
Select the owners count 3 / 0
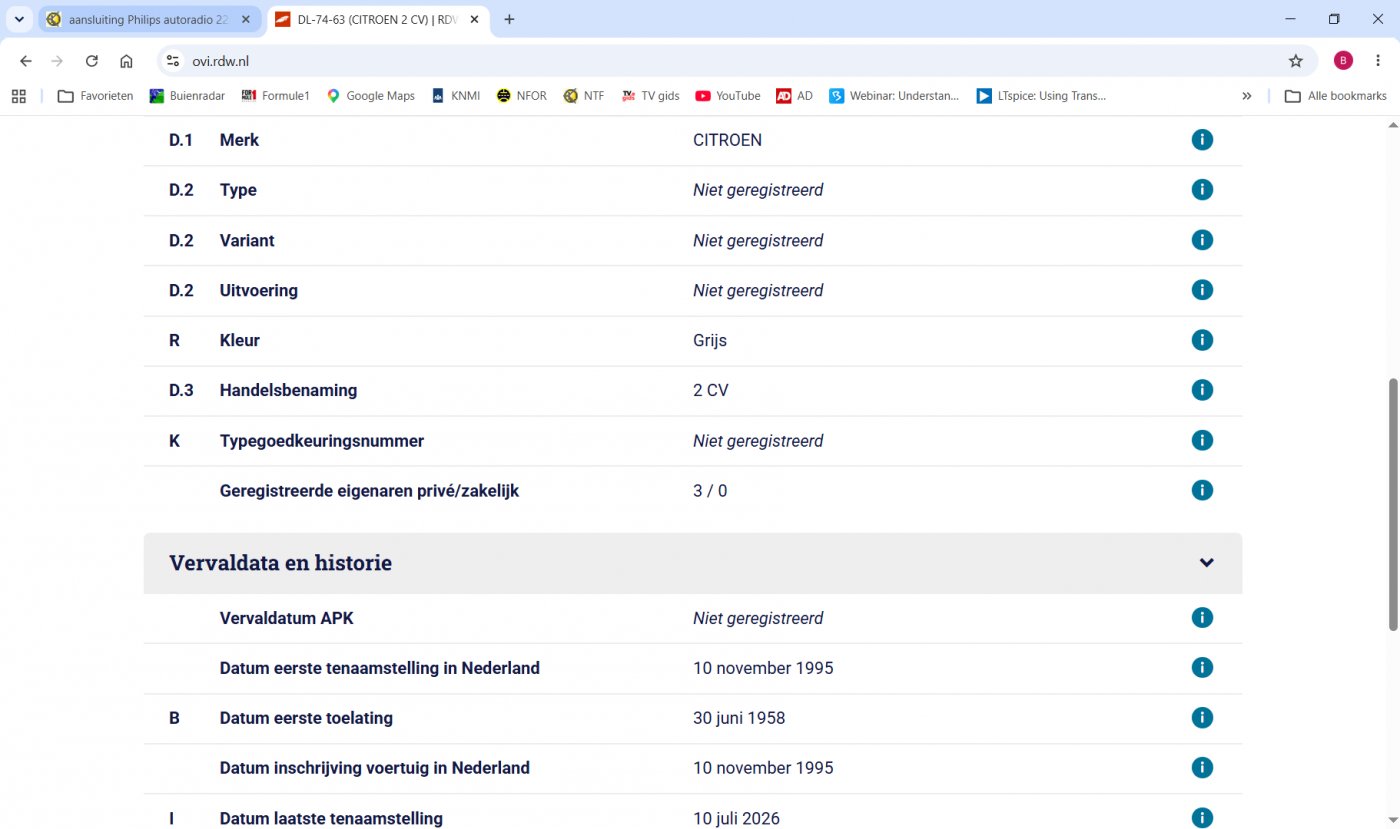[710, 490]
